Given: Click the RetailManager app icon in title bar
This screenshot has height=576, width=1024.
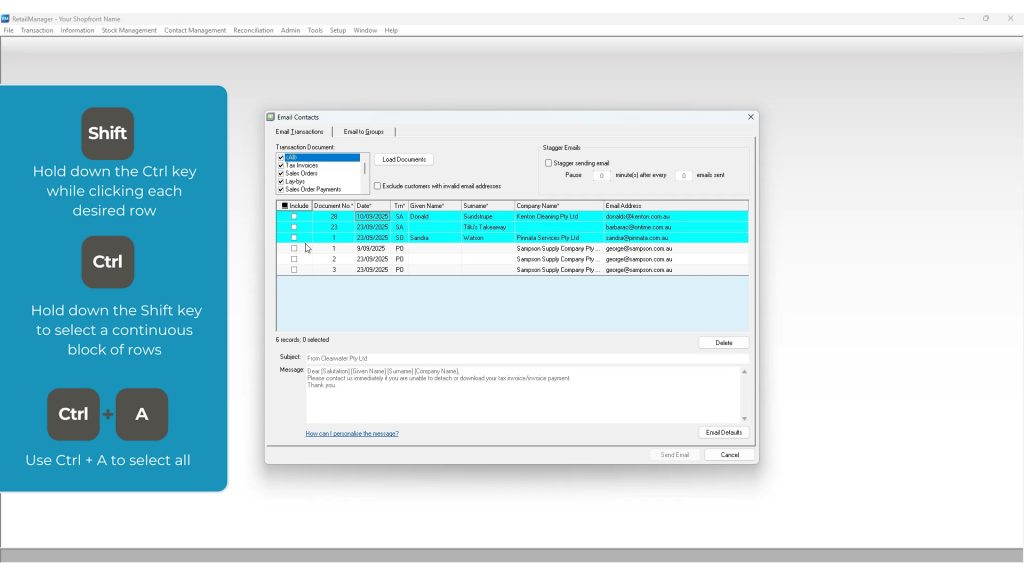Looking at the screenshot, I should pos(6,18).
